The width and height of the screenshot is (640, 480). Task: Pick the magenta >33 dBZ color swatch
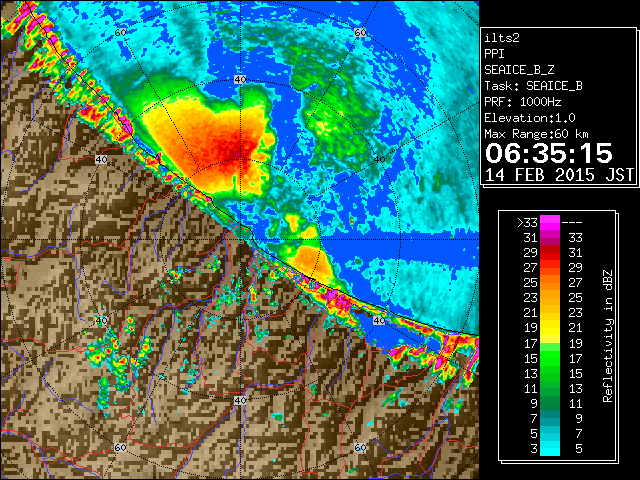point(550,222)
